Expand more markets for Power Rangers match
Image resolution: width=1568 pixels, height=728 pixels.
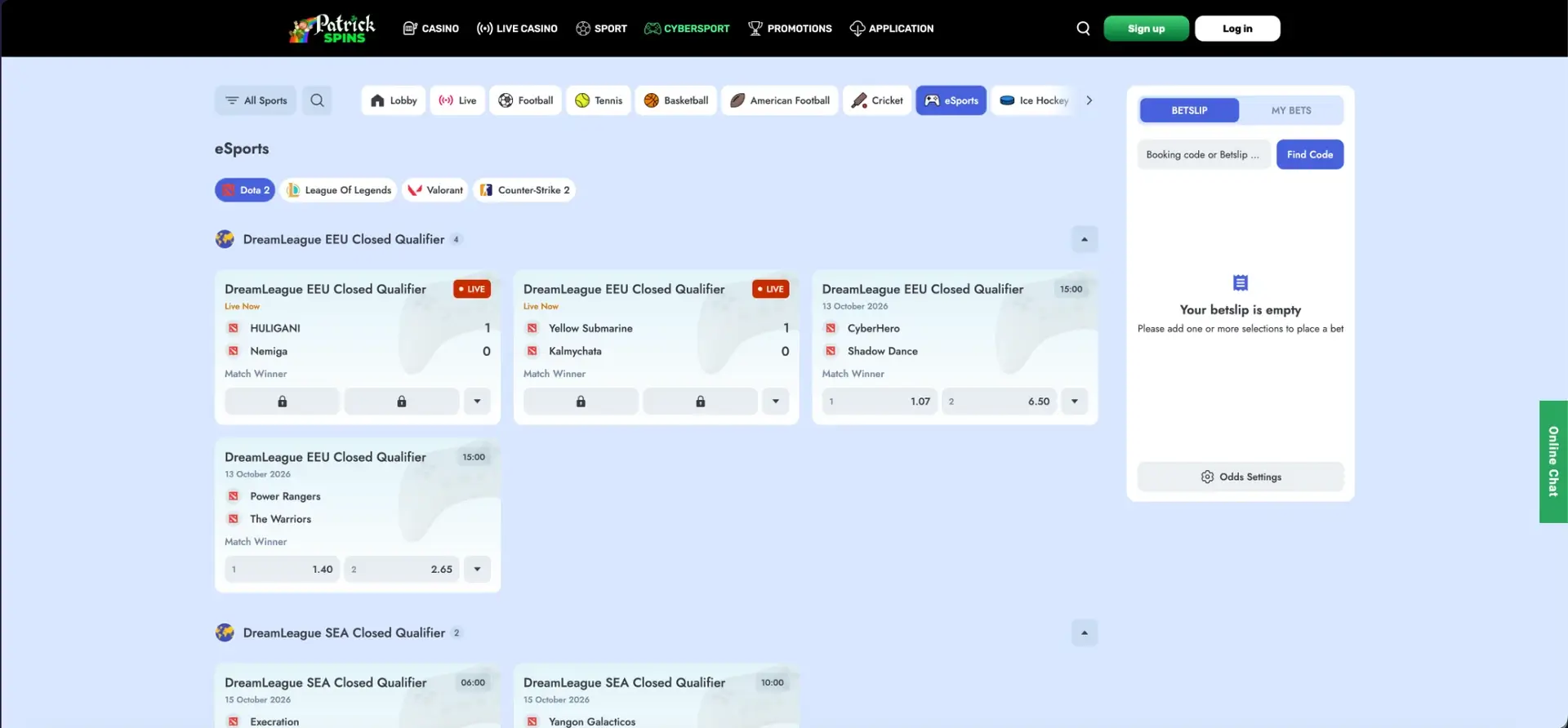click(477, 570)
